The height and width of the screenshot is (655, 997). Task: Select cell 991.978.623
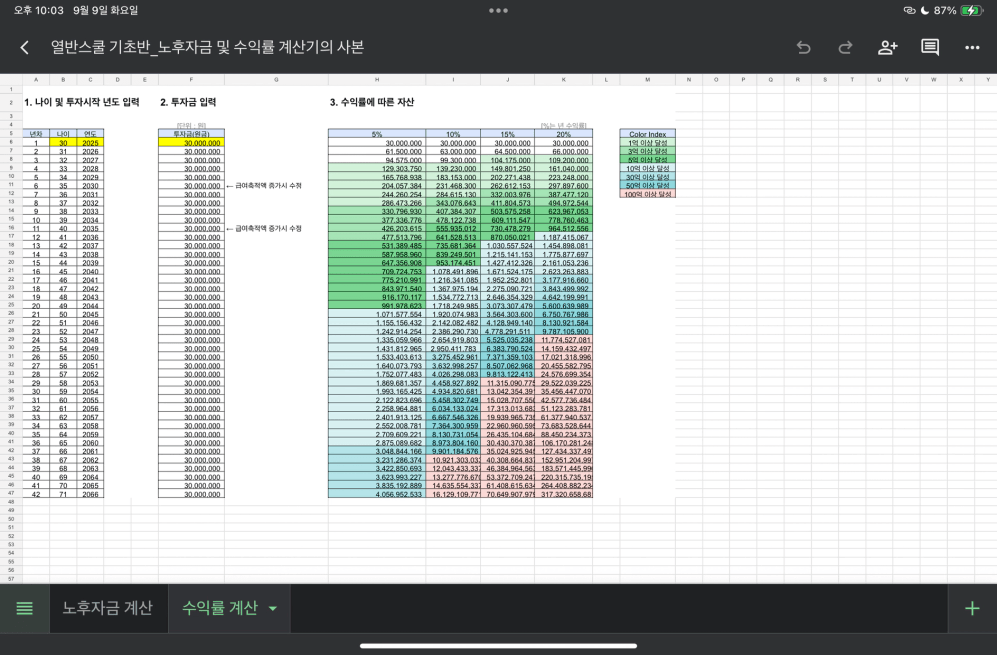(377, 306)
